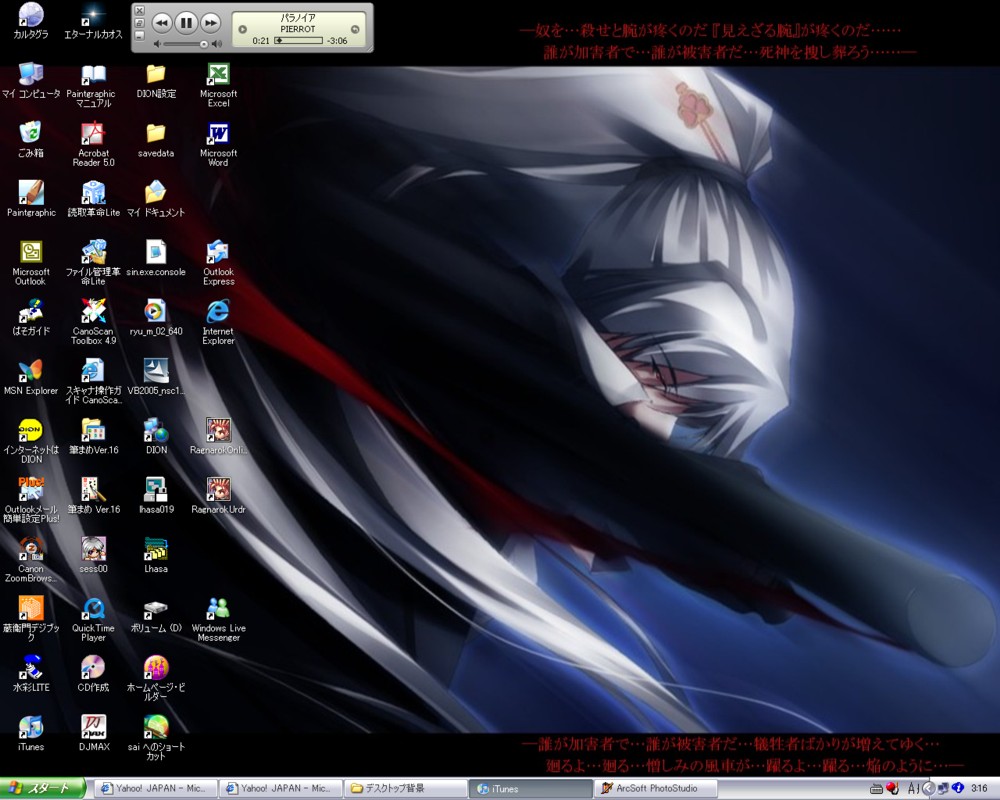Viewport: 1000px width, 800px height.
Task: Select the sin.exe.console file icon
Action: 156,258
